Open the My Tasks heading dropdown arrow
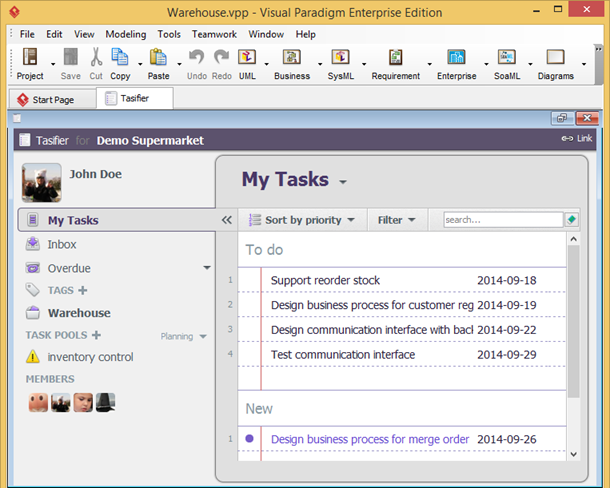Screen dimensions: 610x488 click(343, 182)
